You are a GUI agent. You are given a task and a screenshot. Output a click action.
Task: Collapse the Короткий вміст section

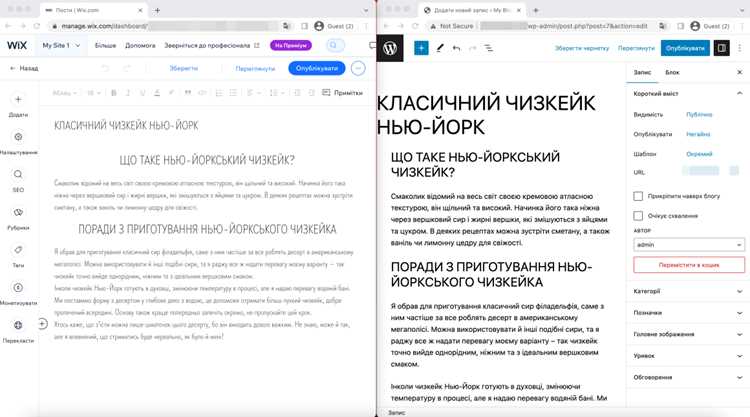[x=688, y=93]
